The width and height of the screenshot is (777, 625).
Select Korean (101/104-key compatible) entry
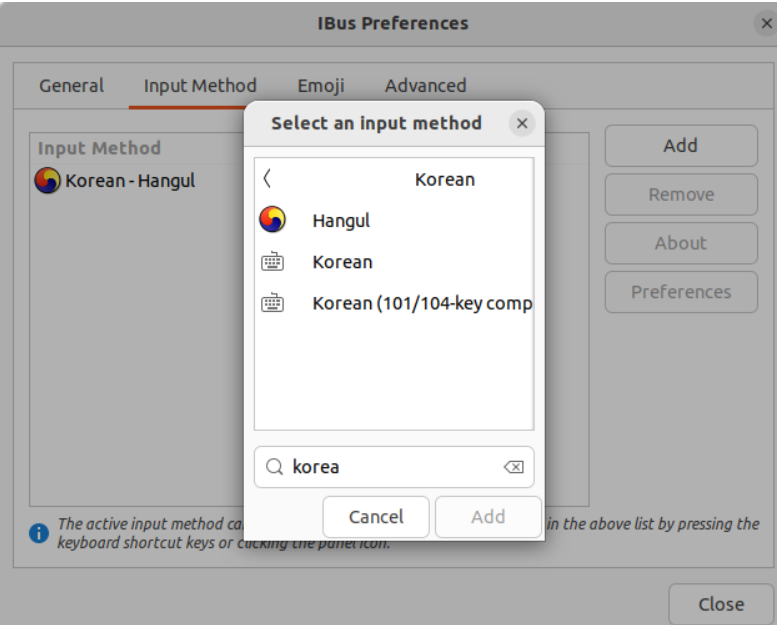[394, 303]
